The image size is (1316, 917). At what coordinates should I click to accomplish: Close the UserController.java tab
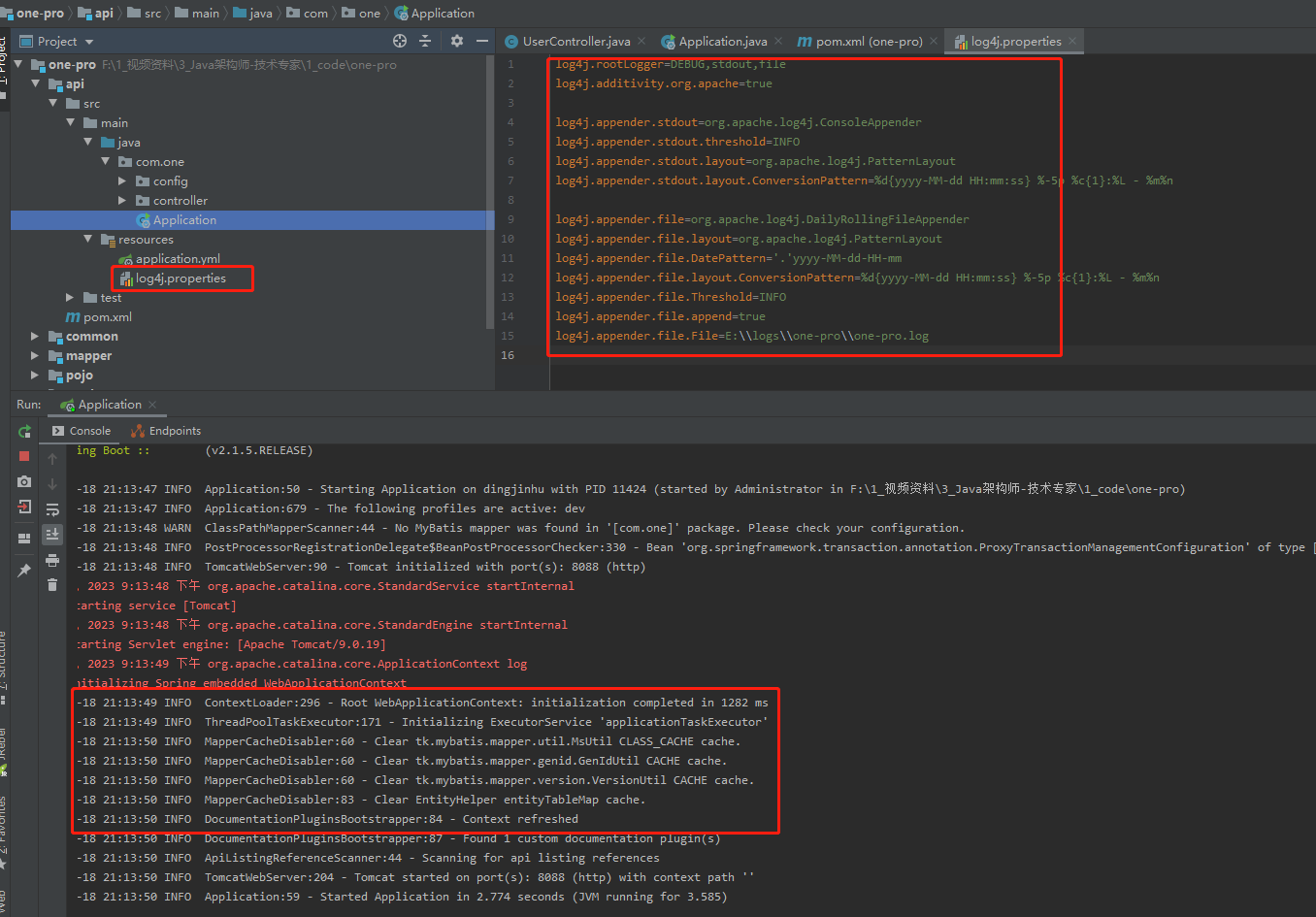pyautogui.click(x=643, y=42)
